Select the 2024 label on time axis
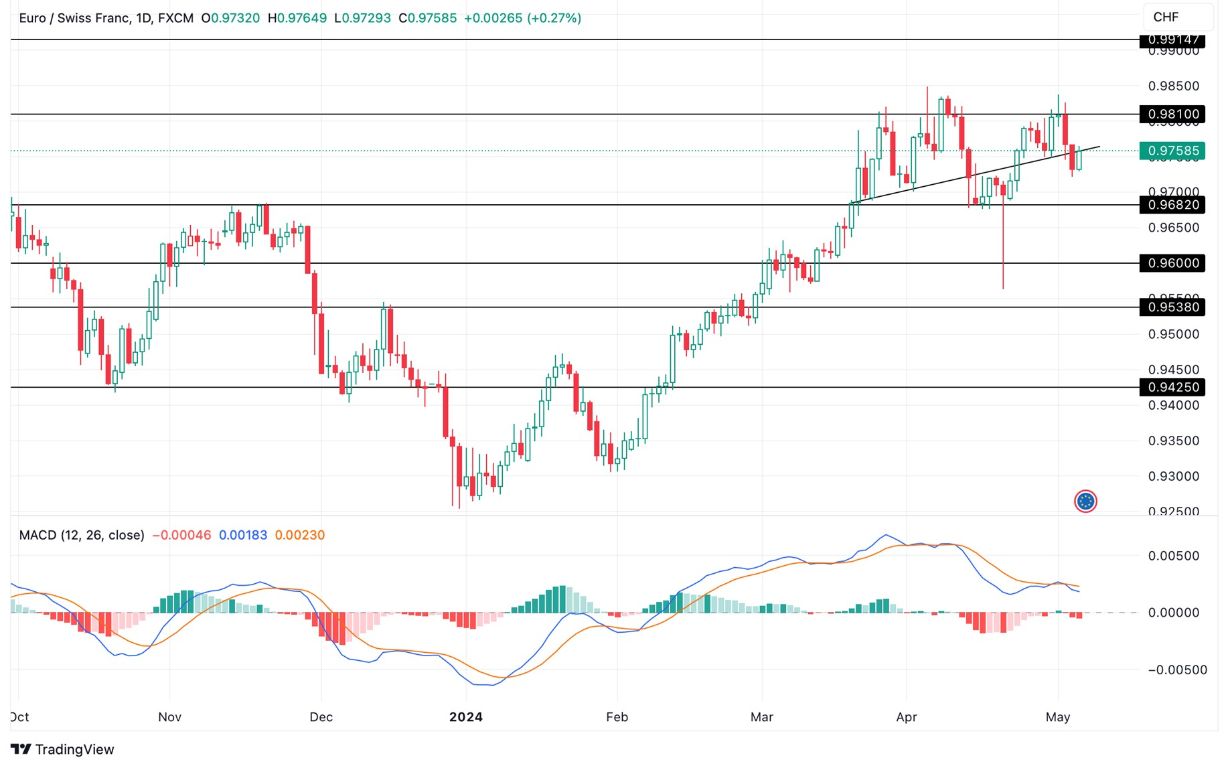Viewport: 1228px width, 768px height. coord(467,717)
